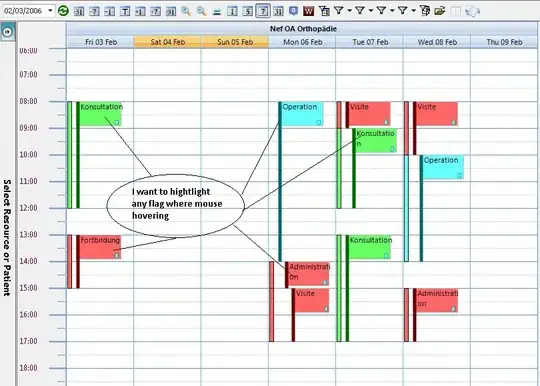Select the Tue 07 Feb day header
The width and height of the screenshot is (540, 386).
[370, 42]
